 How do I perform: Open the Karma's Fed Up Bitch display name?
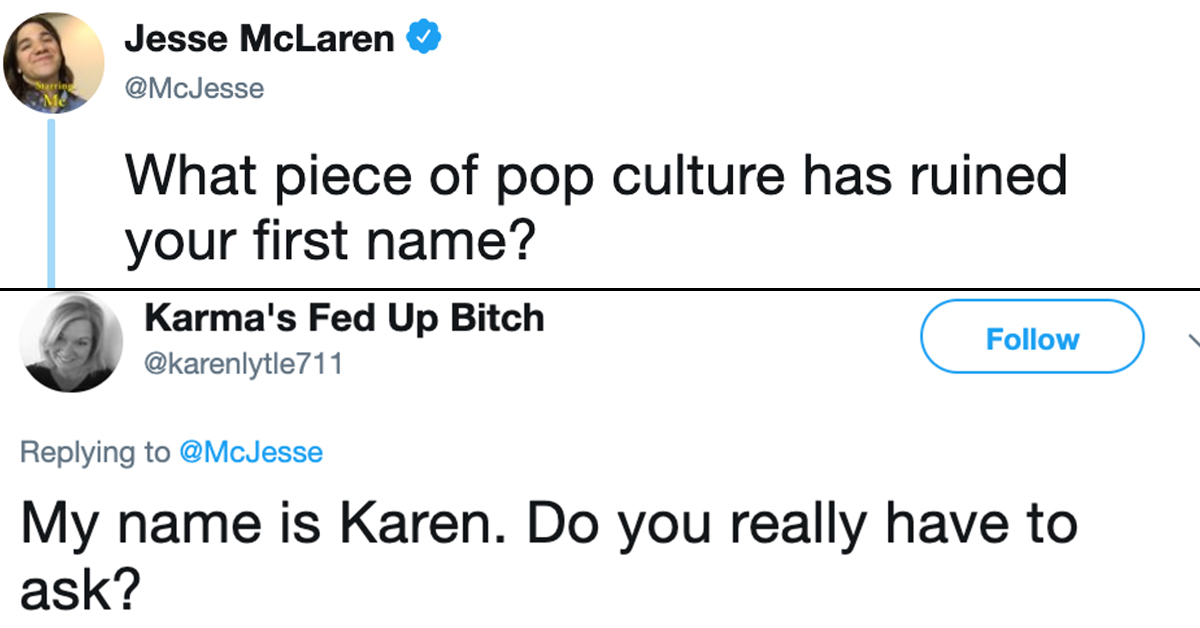(x=344, y=318)
